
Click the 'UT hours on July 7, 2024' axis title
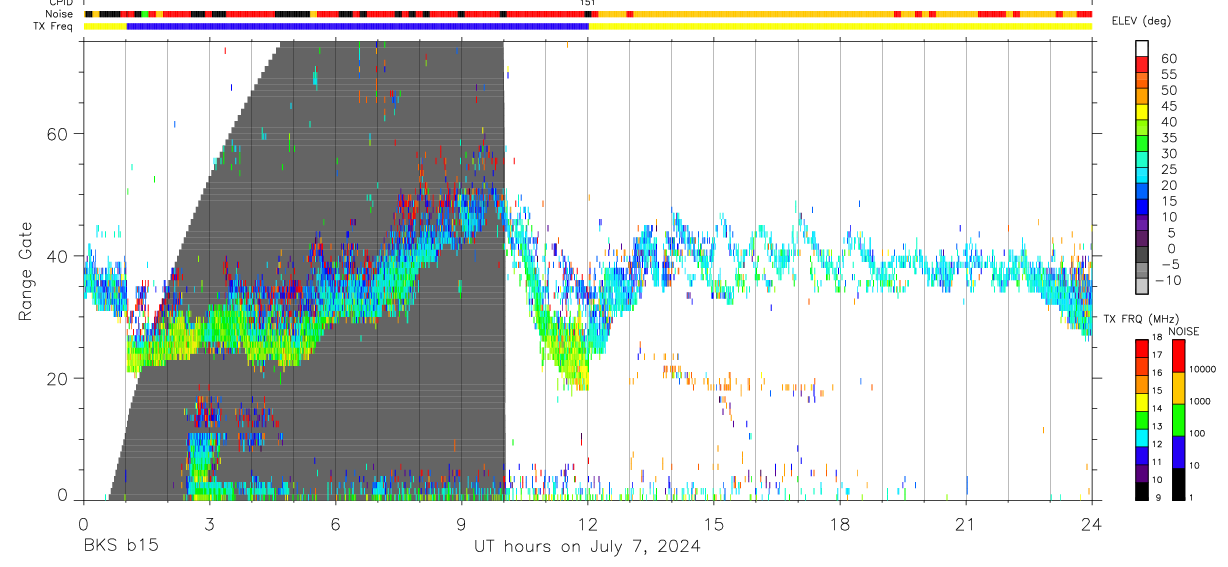coord(587,547)
